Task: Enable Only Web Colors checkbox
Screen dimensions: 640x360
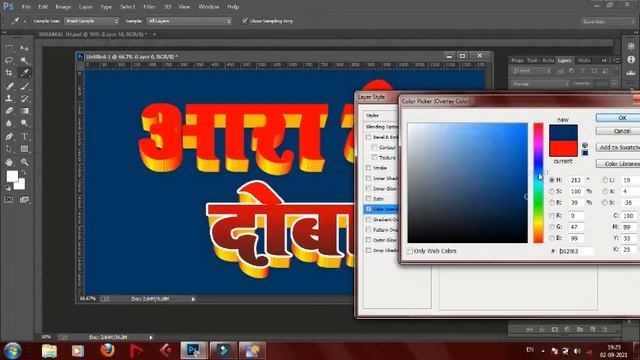Action: coord(410,251)
